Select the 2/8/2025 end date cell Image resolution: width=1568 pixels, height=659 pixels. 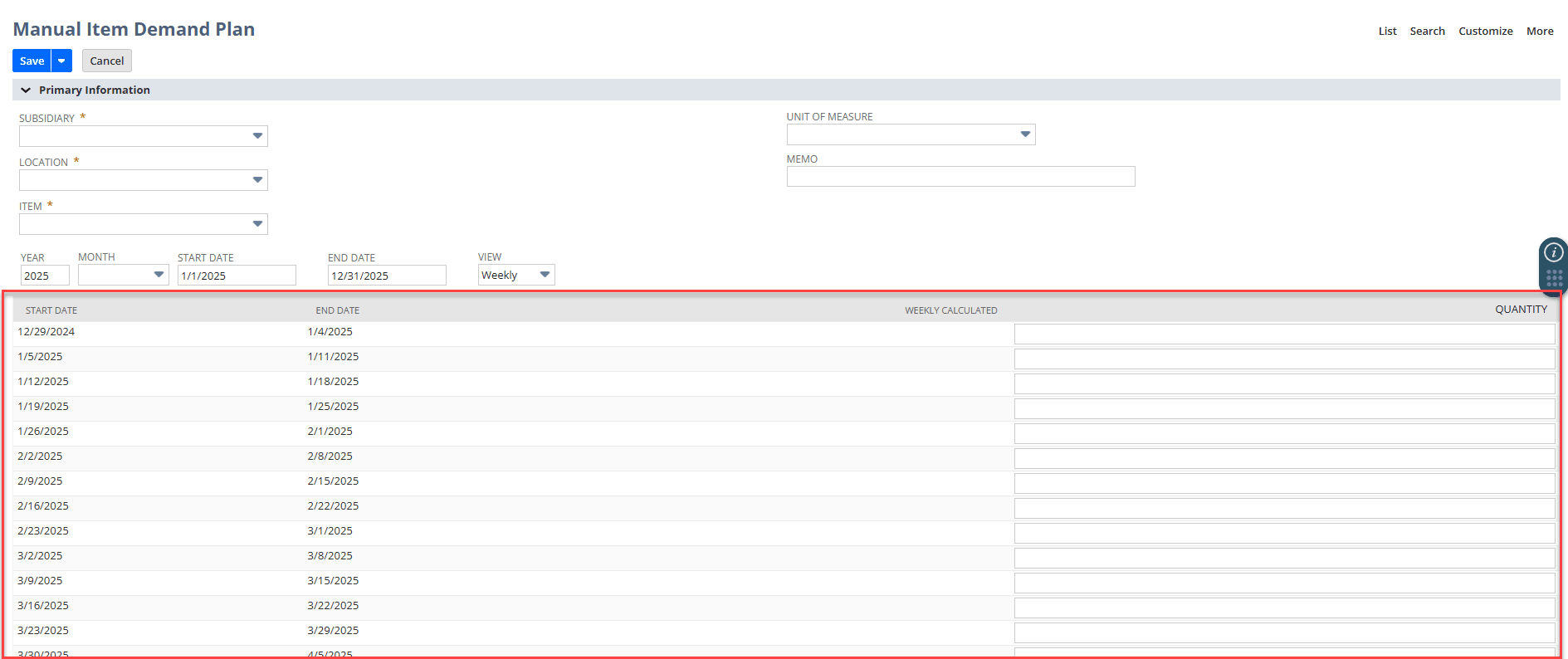330,456
